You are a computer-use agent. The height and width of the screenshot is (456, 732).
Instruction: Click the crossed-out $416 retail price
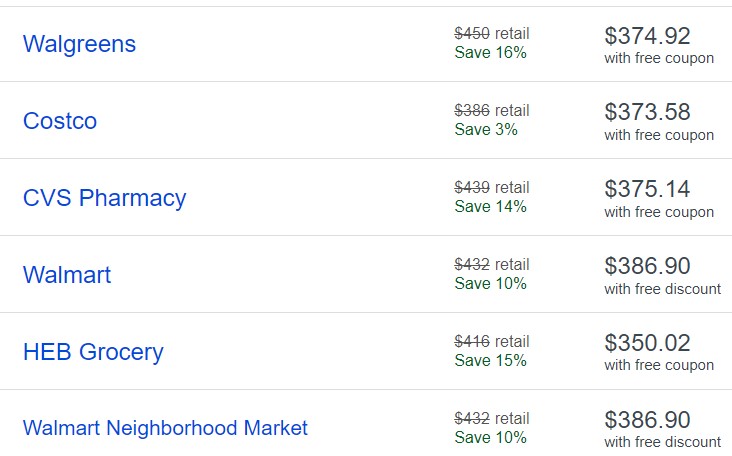(472, 341)
